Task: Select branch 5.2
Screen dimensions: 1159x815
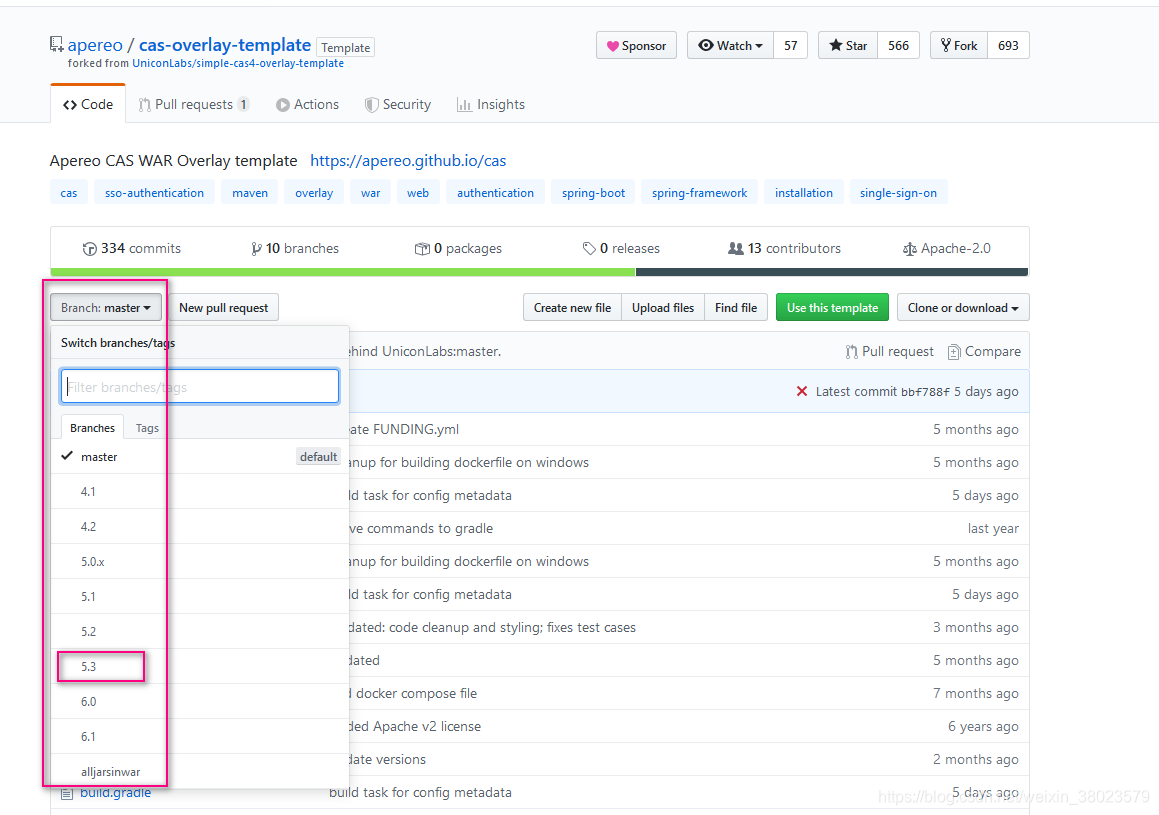Action: (200, 631)
